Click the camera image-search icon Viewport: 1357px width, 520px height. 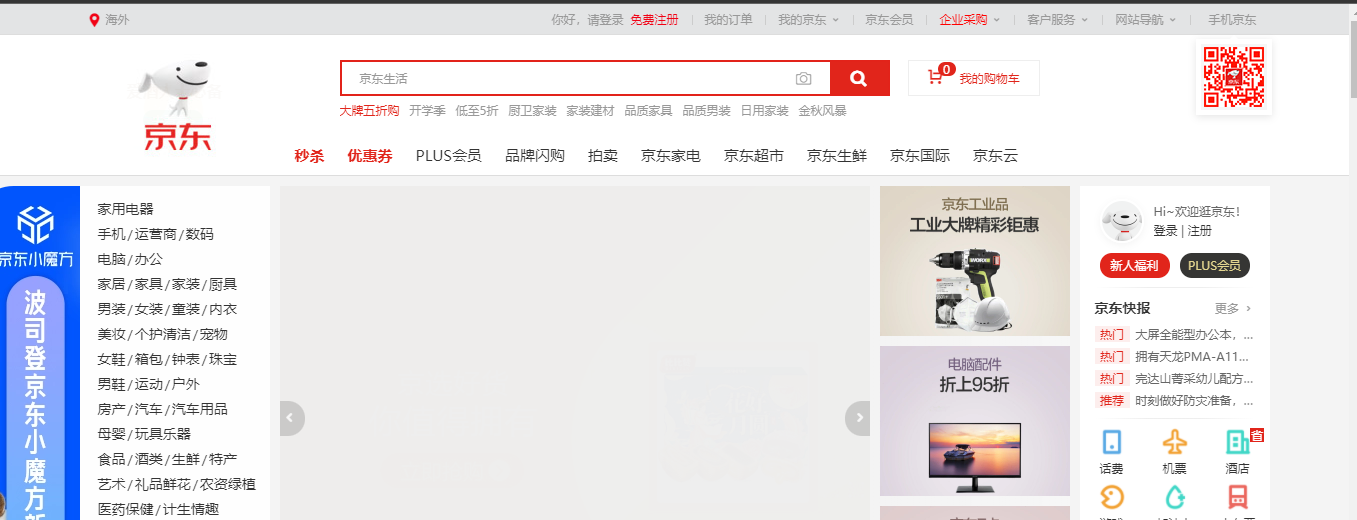(x=804, y=79)
